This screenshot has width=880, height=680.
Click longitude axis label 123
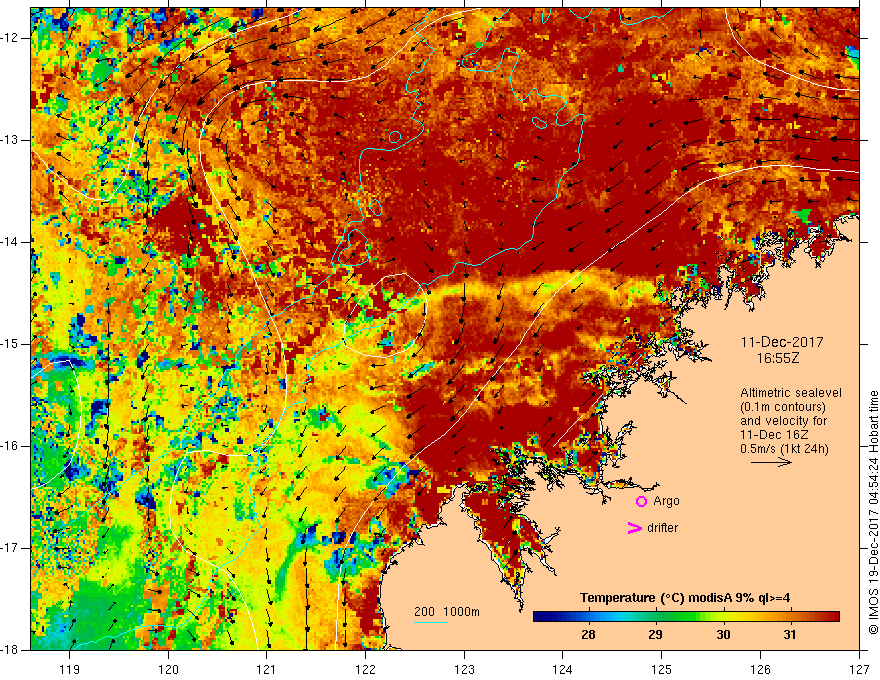464,669
